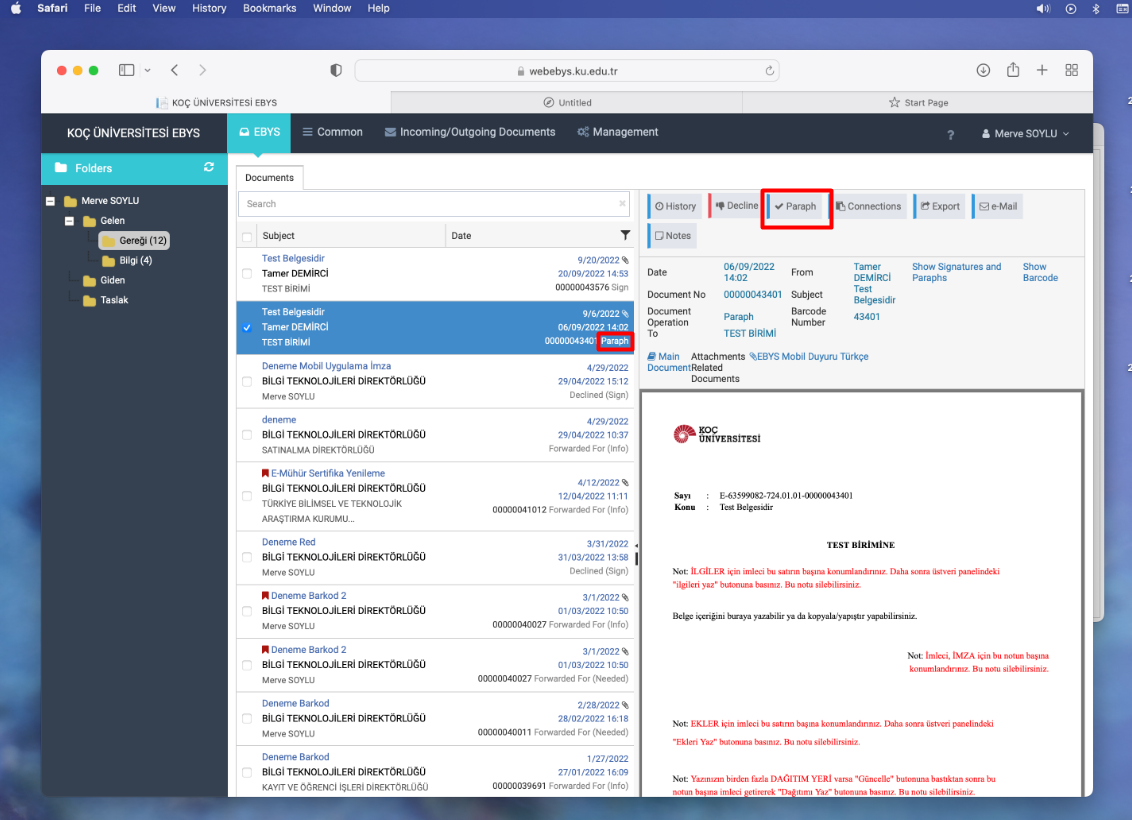This screenshot has width=1132, height=820.
Task: Uncheck the selected Test Belgesidir document
Action: point(247,327)
